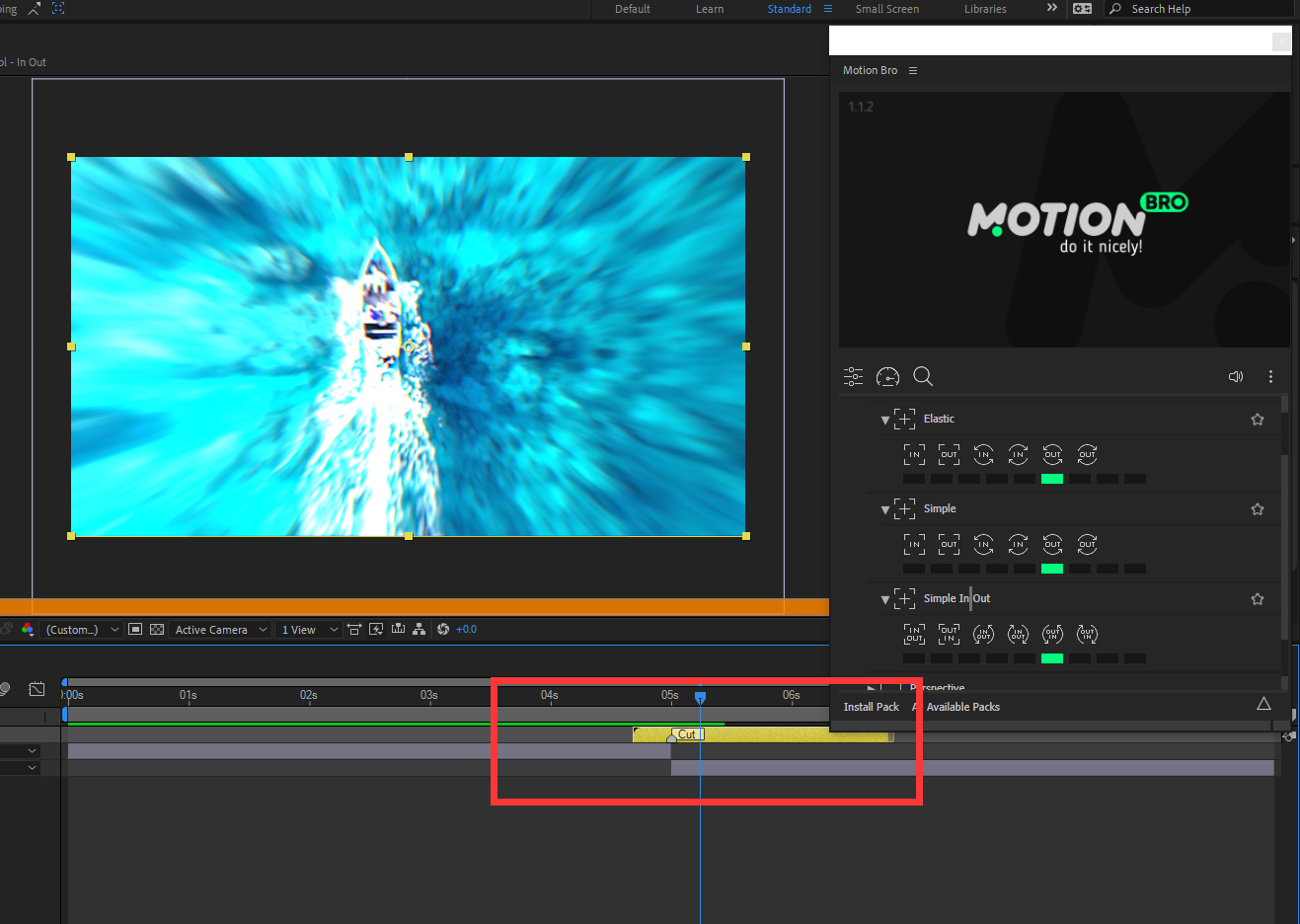Viewport: 1300px width, 924px height.
Task: Click the speedometer icon in Motion Bro
Action: [887, 376]
